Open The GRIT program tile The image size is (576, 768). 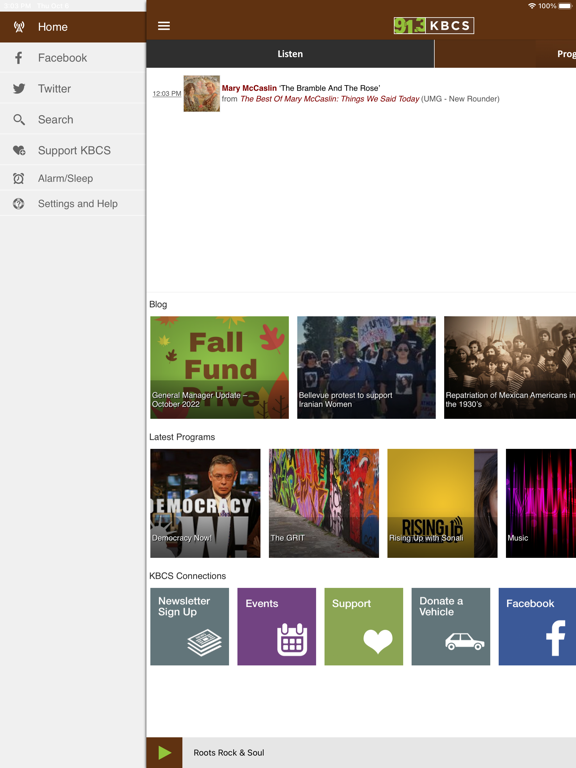[324, 503]
